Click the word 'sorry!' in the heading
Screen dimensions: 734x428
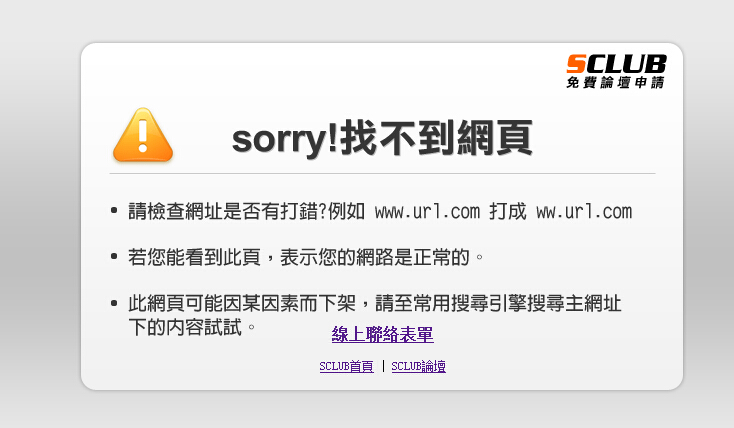point(285,140)
